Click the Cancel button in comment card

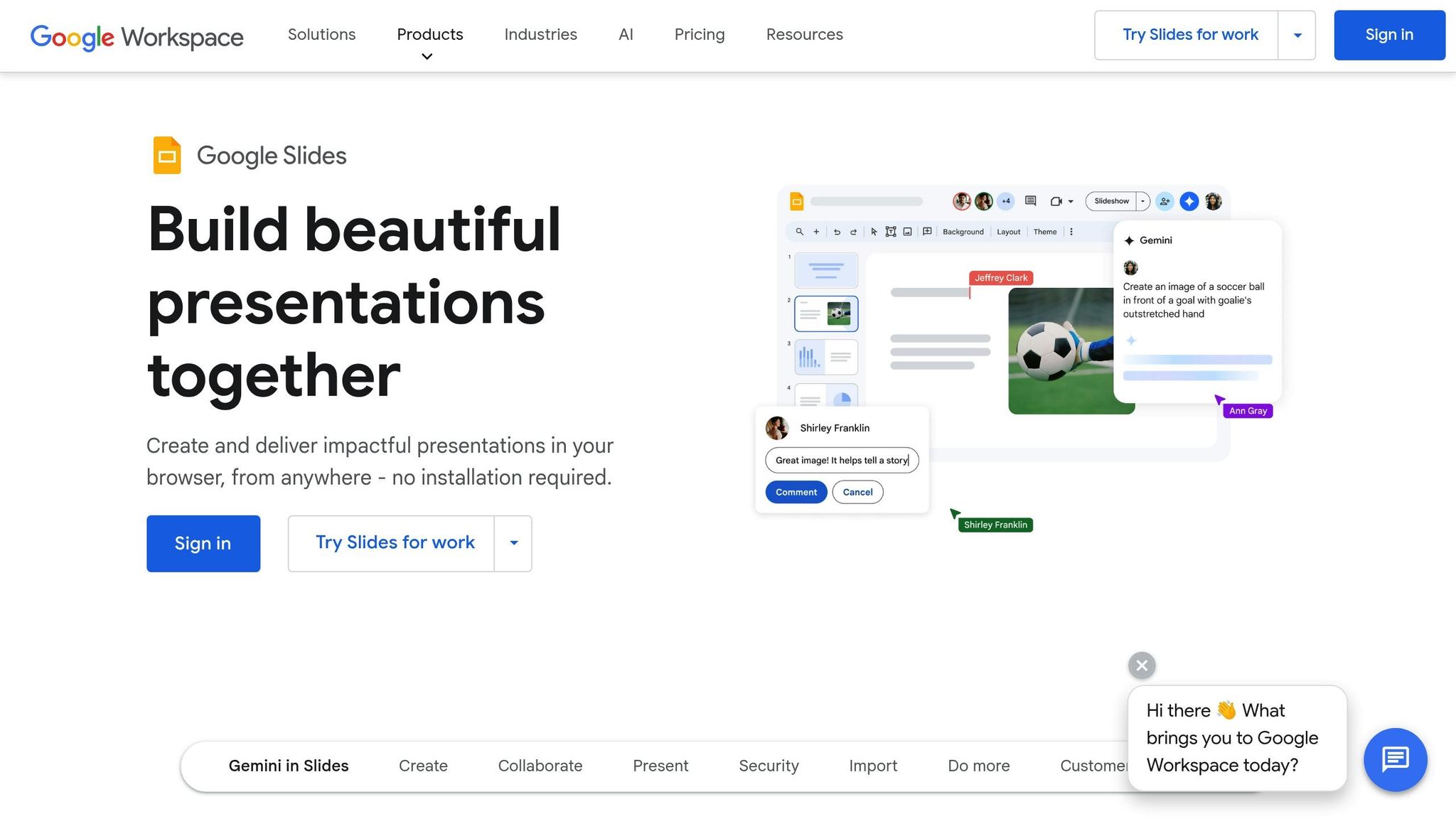(x=857, y=492)
